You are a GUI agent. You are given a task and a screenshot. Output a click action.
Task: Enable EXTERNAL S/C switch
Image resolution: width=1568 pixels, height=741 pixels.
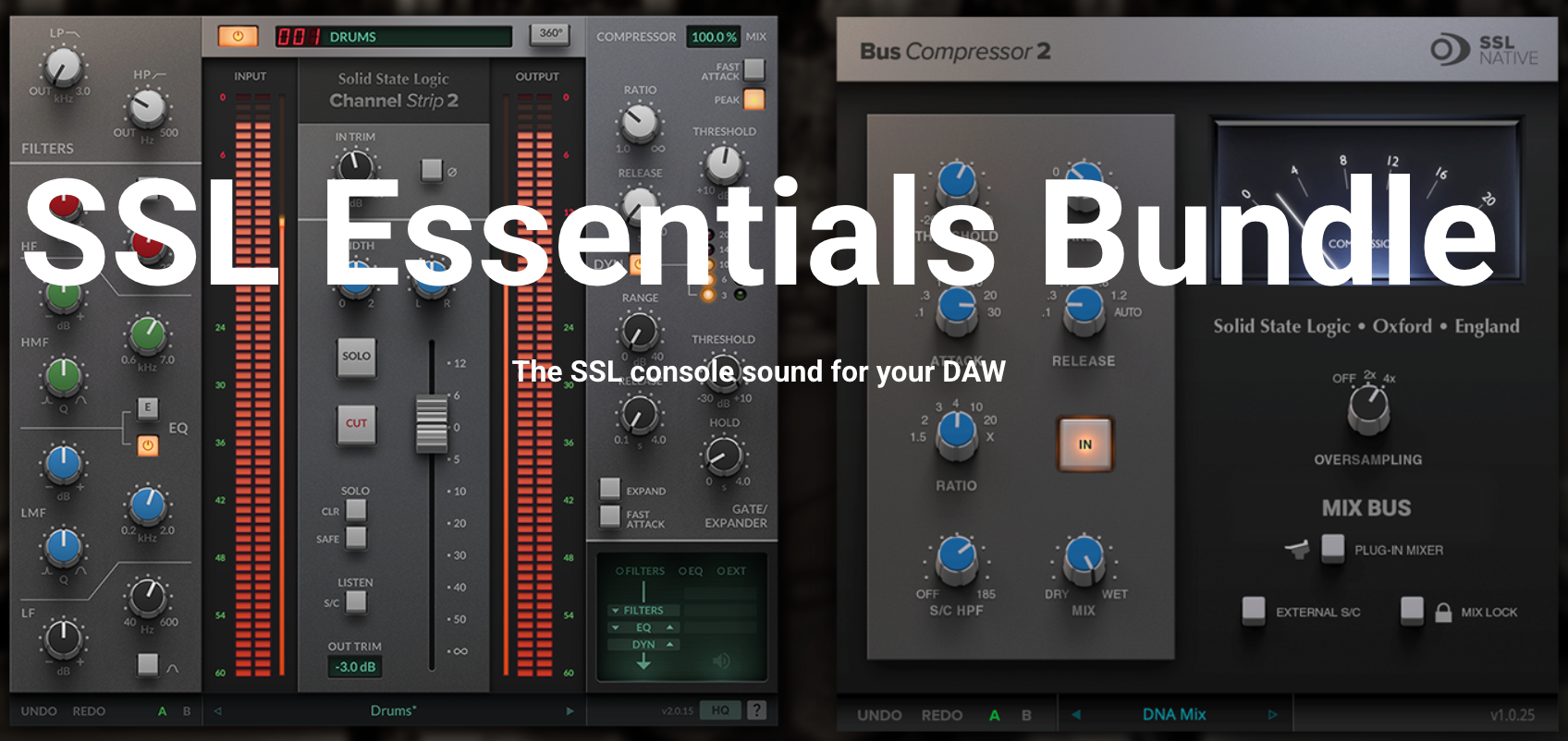tap(1254, 610)
